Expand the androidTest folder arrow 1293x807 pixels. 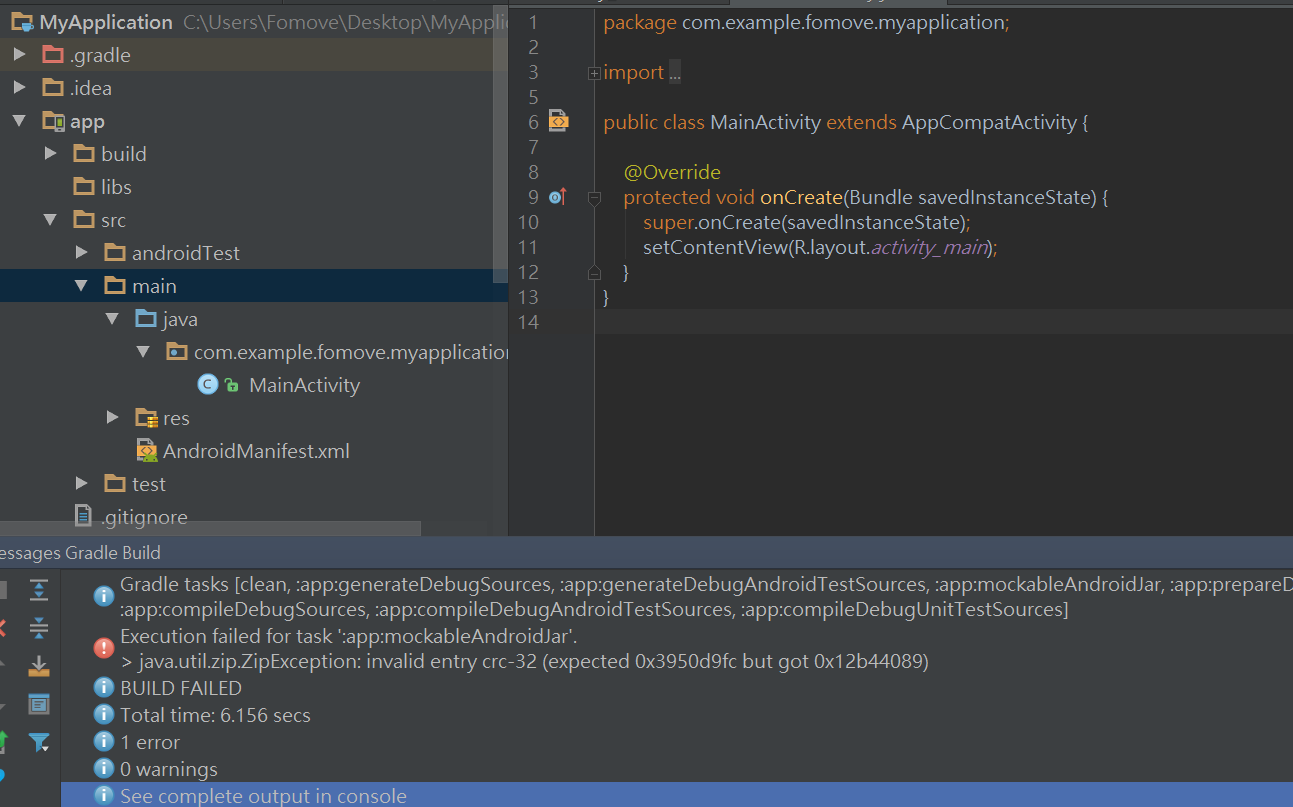coord(81,253)
